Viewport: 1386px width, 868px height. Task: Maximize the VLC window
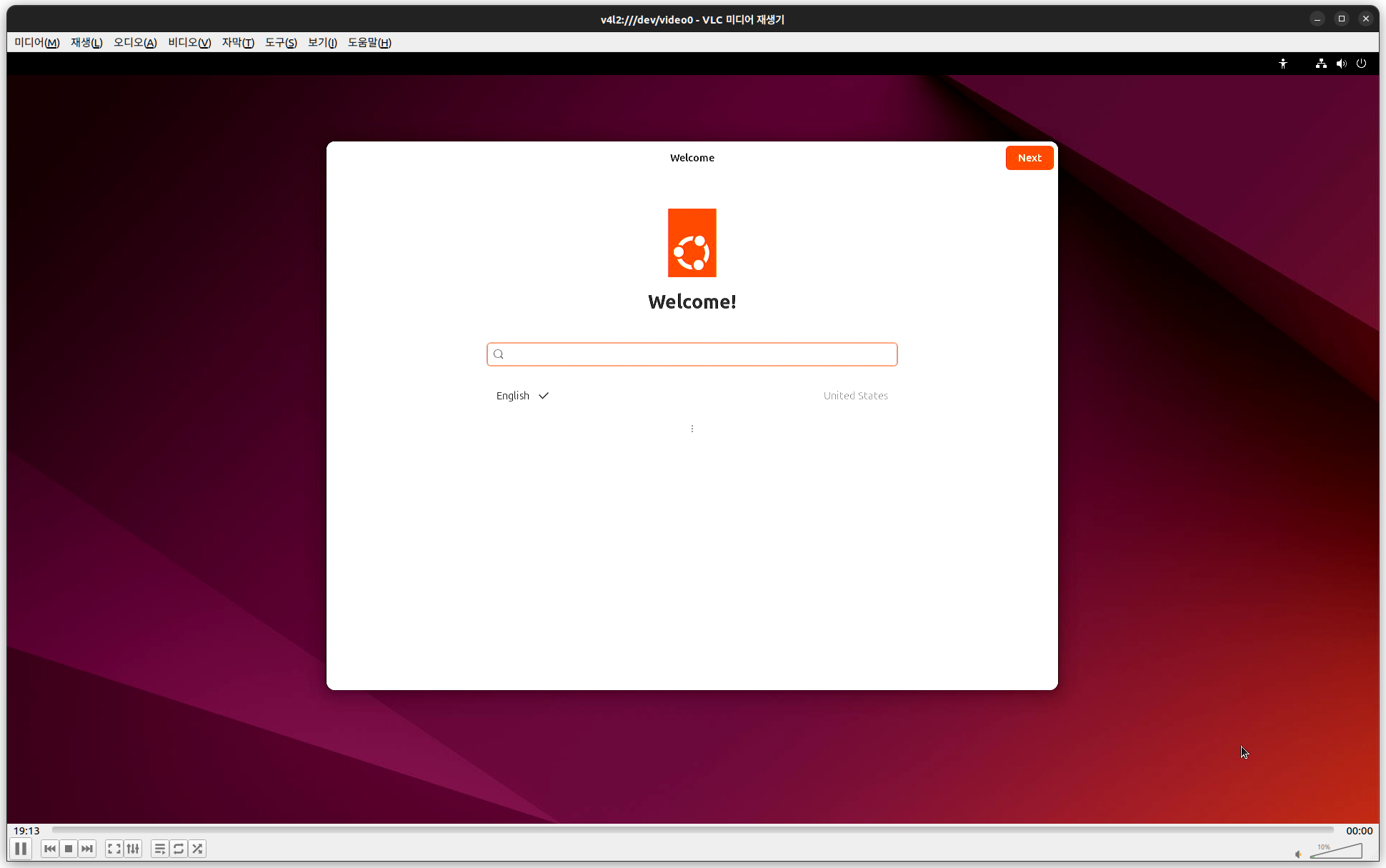tap(1342, 19)
